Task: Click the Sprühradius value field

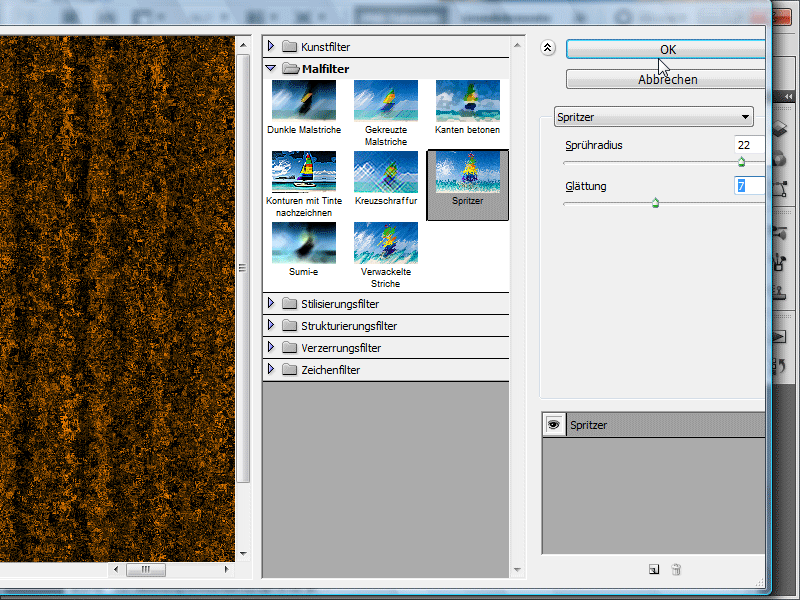Action: (749, 145)
